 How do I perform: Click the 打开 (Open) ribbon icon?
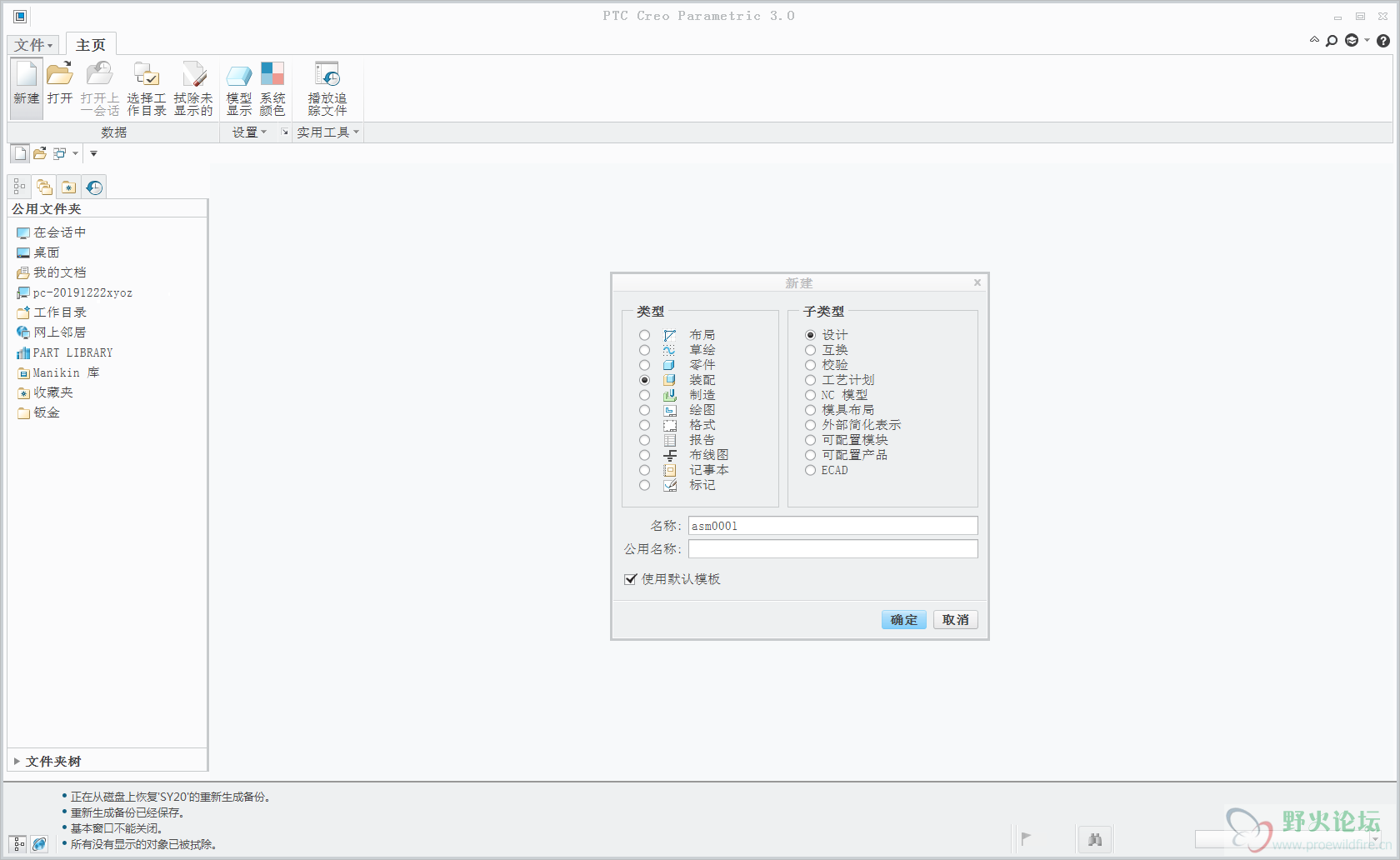point(60,83)
